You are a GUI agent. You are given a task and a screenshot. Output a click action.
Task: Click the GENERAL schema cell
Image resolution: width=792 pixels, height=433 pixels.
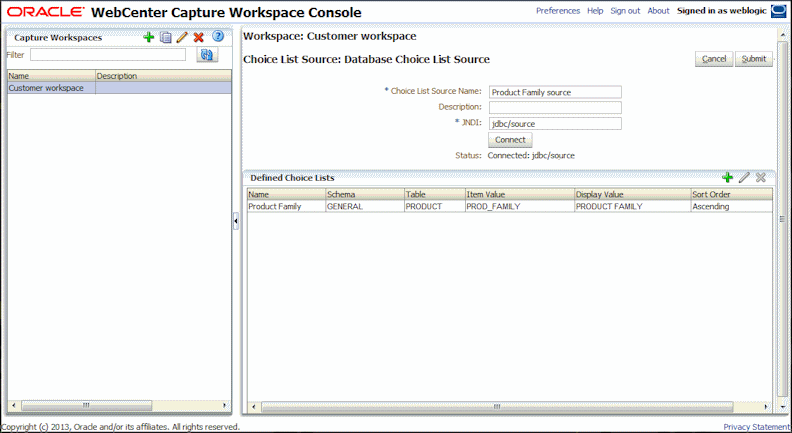(365, 207)
